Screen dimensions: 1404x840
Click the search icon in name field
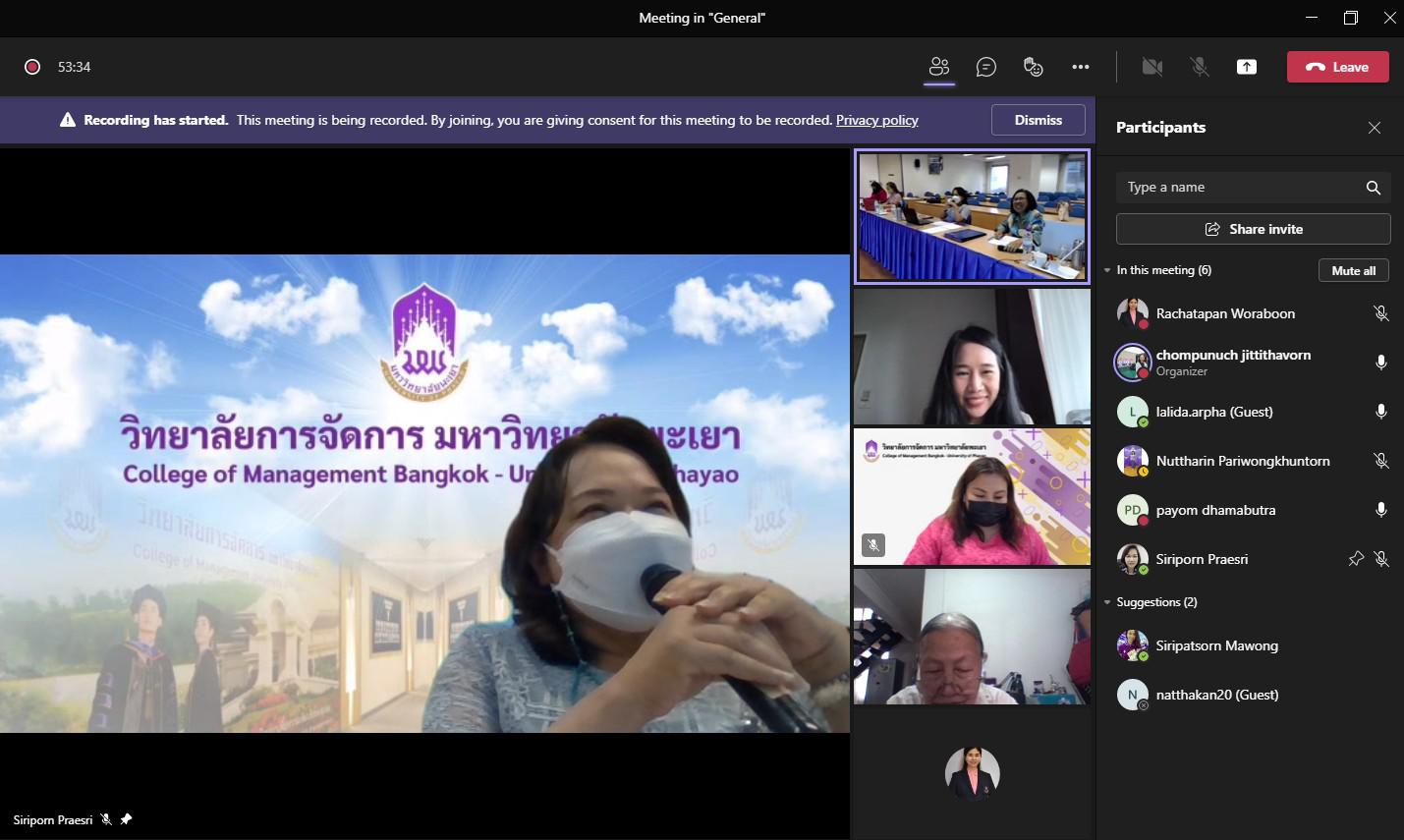[x=1373, y=188]
